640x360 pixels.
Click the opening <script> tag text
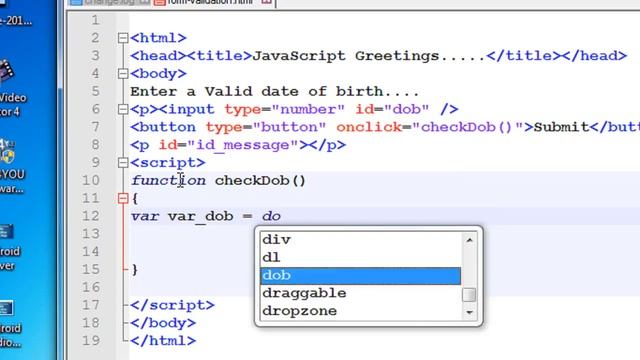[168, 163]
